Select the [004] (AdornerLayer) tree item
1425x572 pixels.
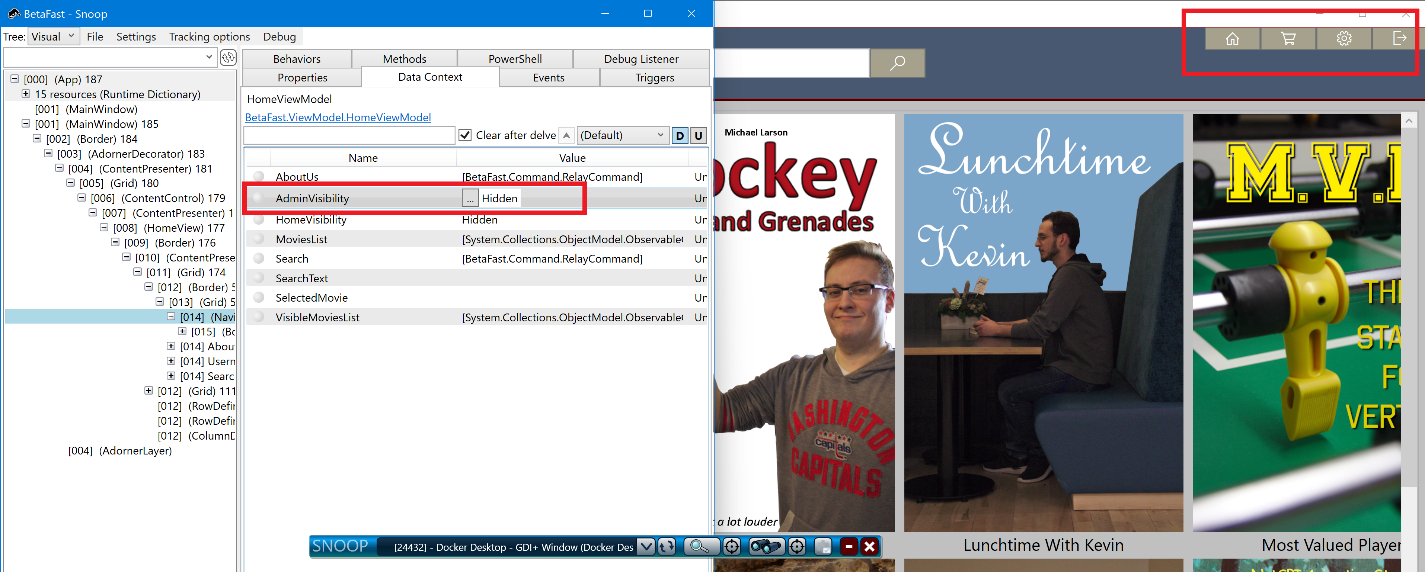coord(120,451)
